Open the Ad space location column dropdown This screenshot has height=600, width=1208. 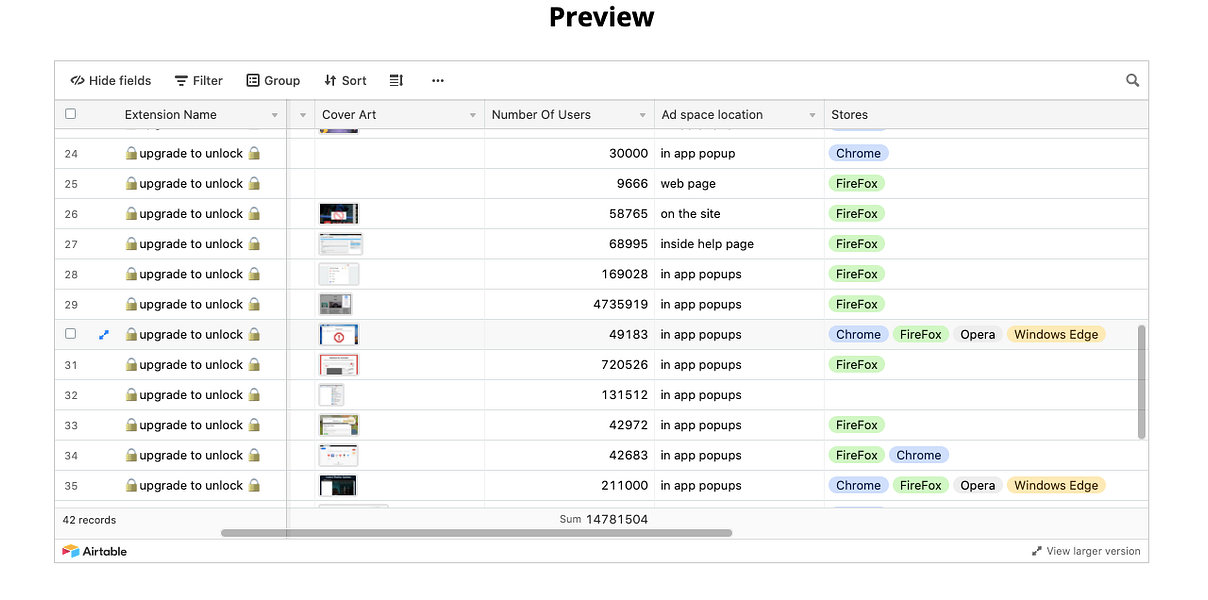813,115
